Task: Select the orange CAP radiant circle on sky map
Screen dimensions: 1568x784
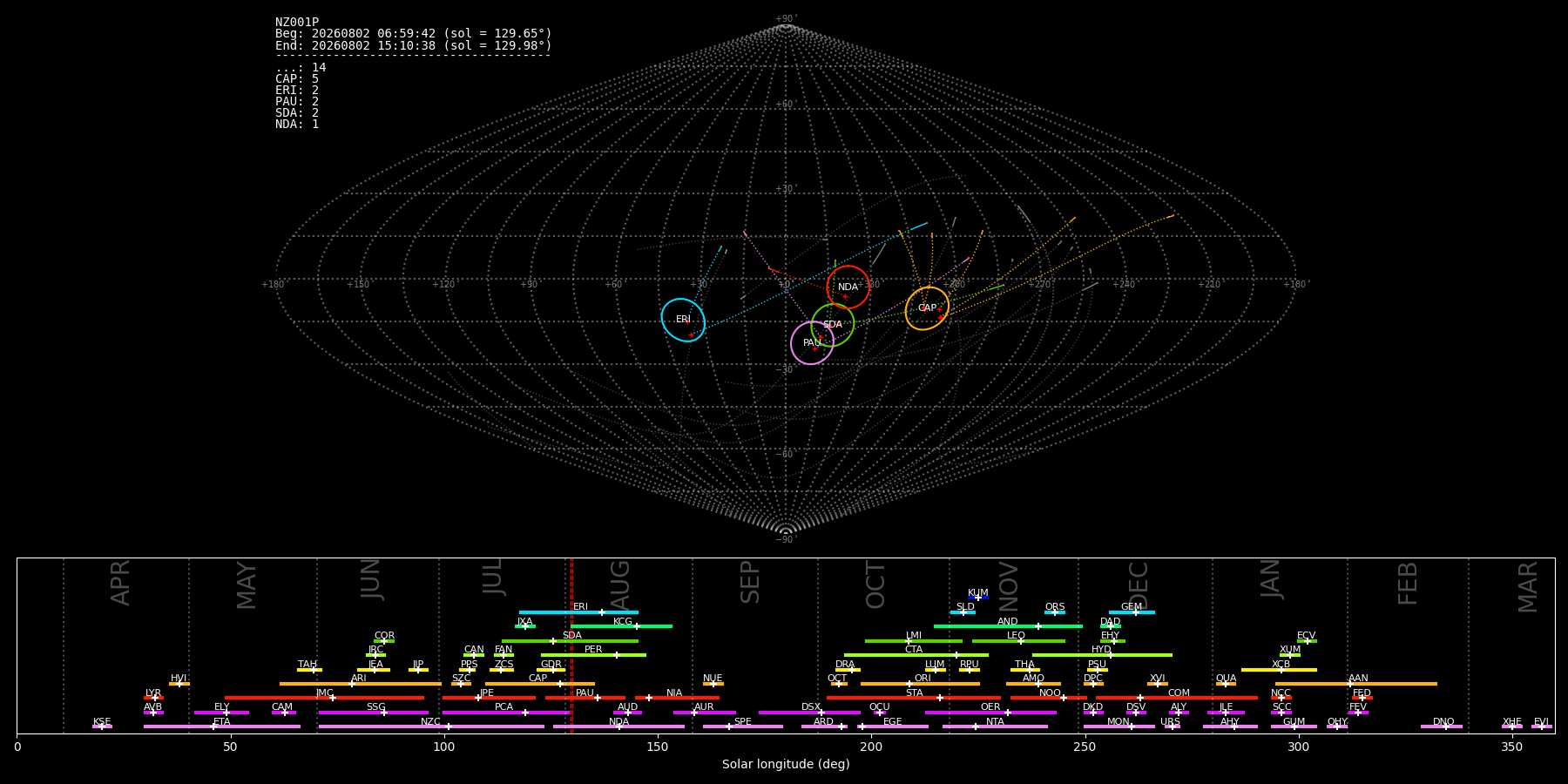Action: pyautogui.click(x=927, y=308)
